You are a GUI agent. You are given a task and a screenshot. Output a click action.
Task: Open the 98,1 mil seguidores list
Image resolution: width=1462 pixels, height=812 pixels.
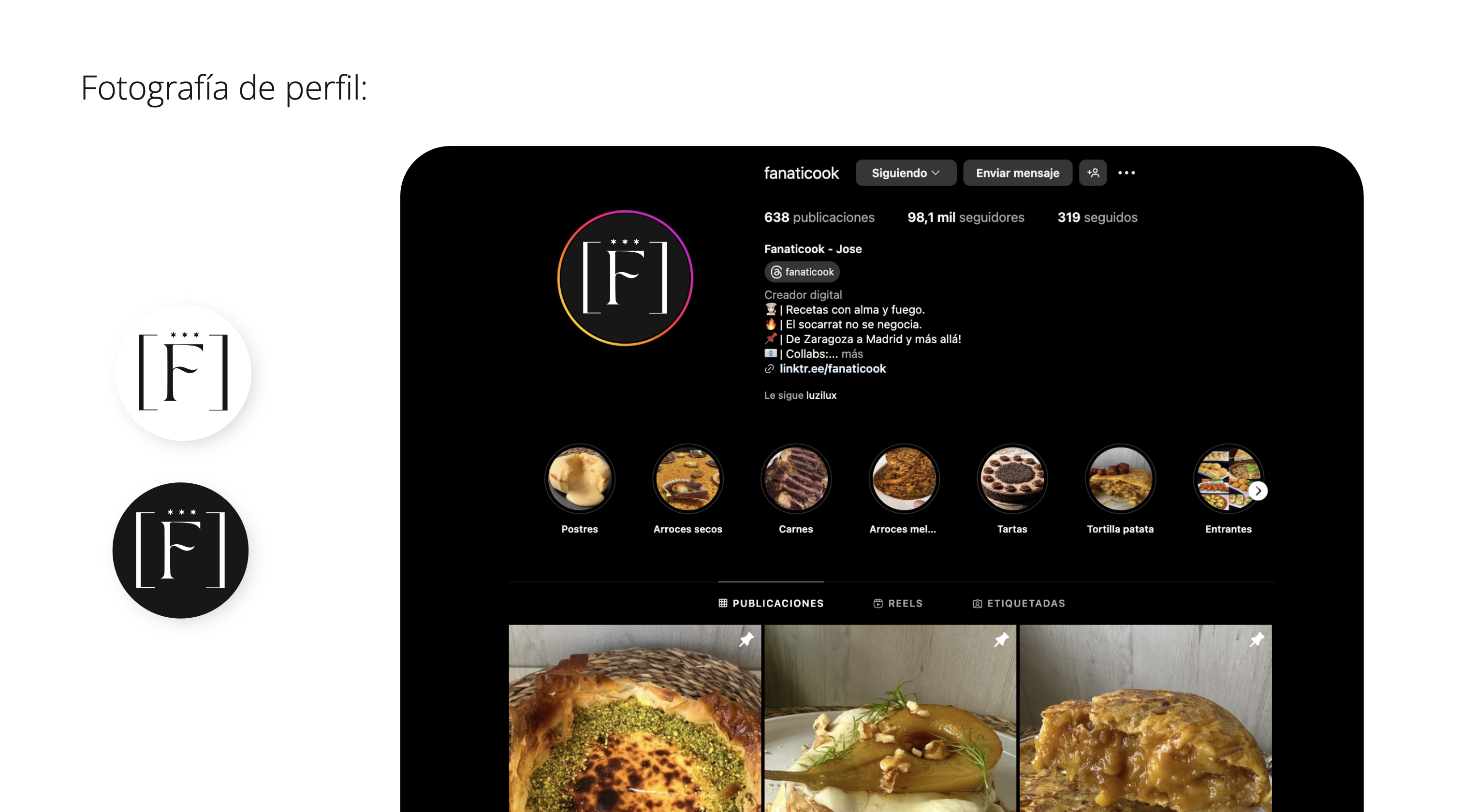tap(965, 217)
